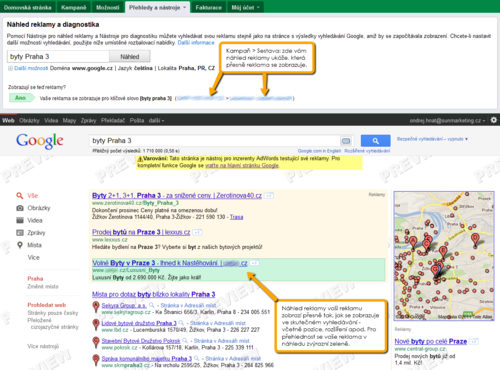The width and height of the screenshot is (500, 370).
Task: Open the Domovská stránka tab
Action: click(x=28, y=7)
